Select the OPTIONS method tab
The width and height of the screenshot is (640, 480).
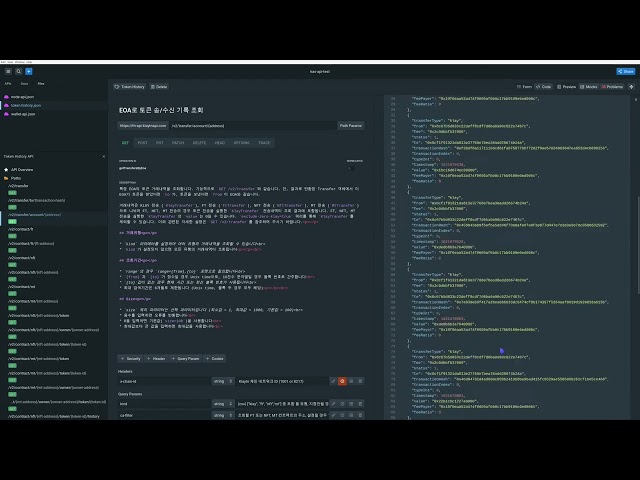coord(242,143)
